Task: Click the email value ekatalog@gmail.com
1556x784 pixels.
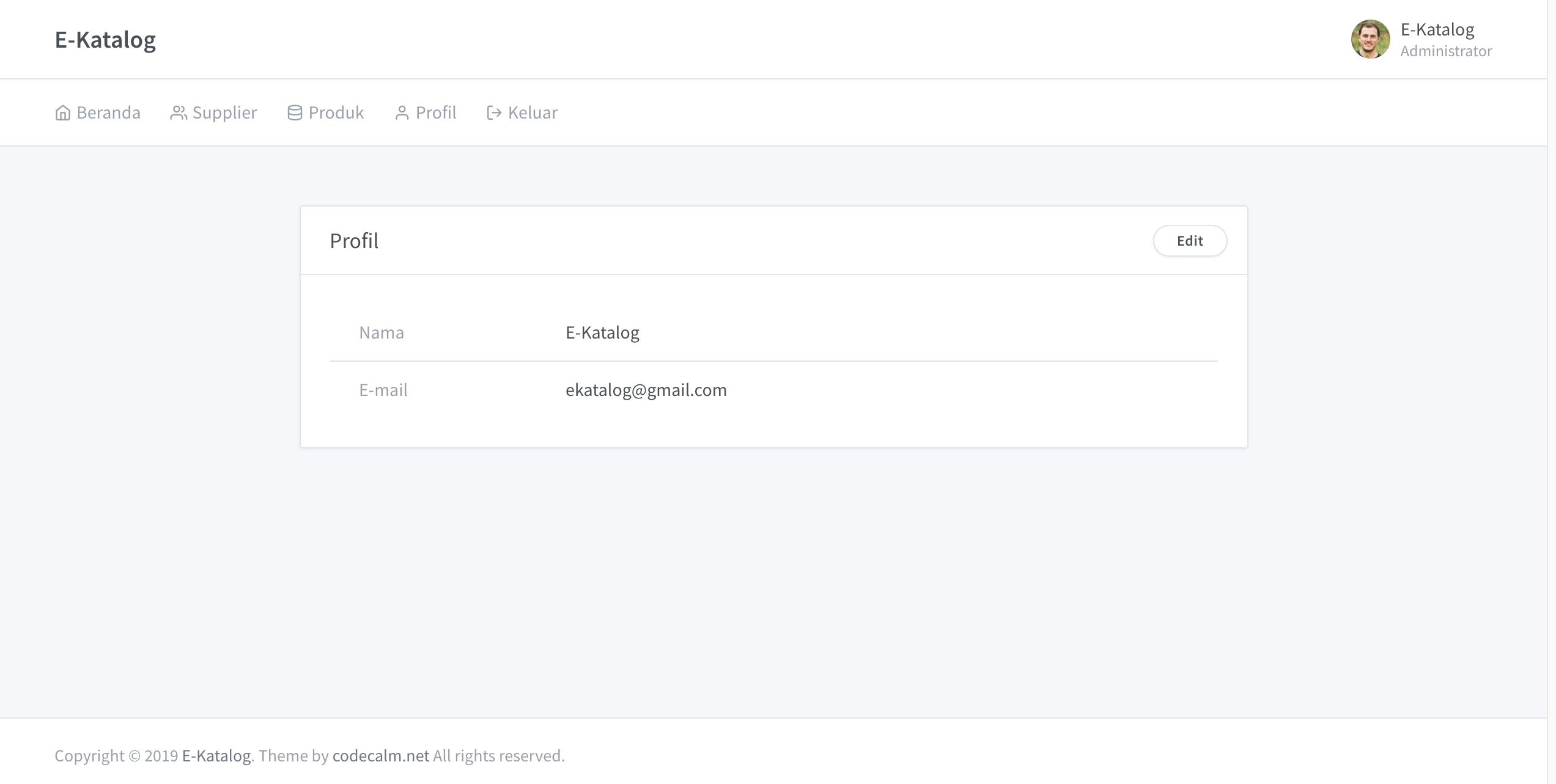Action: click(x=646, y=390)
